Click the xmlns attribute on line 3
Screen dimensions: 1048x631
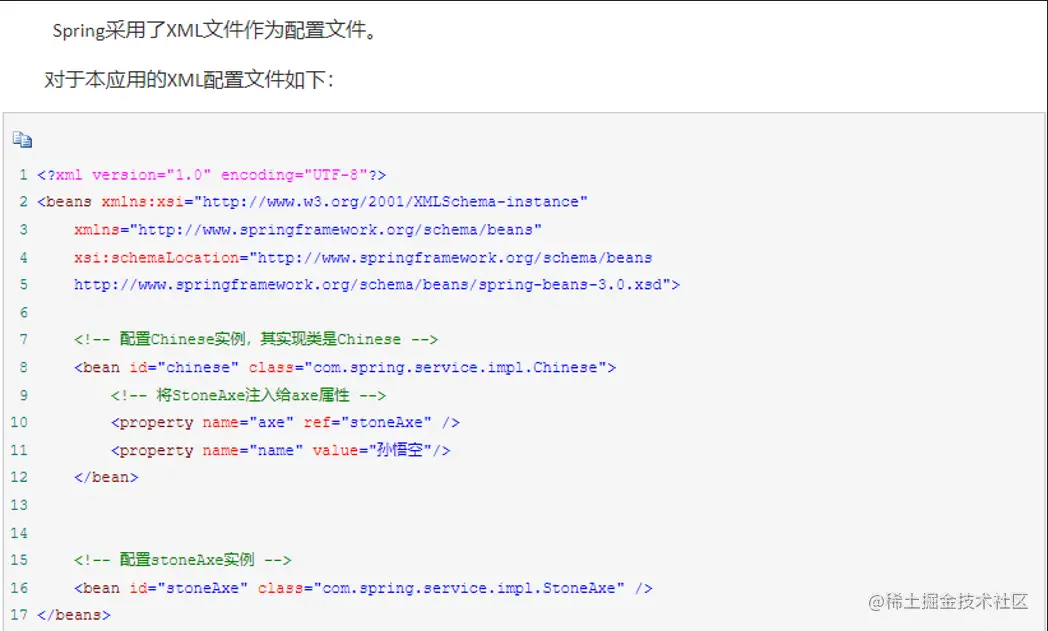pos(307,230)
